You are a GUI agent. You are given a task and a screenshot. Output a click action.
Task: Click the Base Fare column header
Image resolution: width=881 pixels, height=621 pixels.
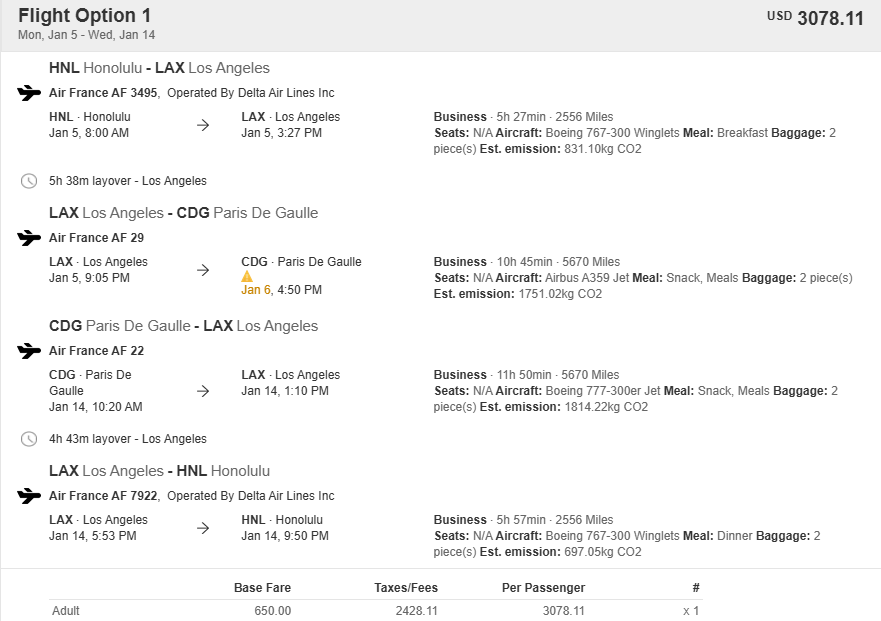click(x=262, y=587)
